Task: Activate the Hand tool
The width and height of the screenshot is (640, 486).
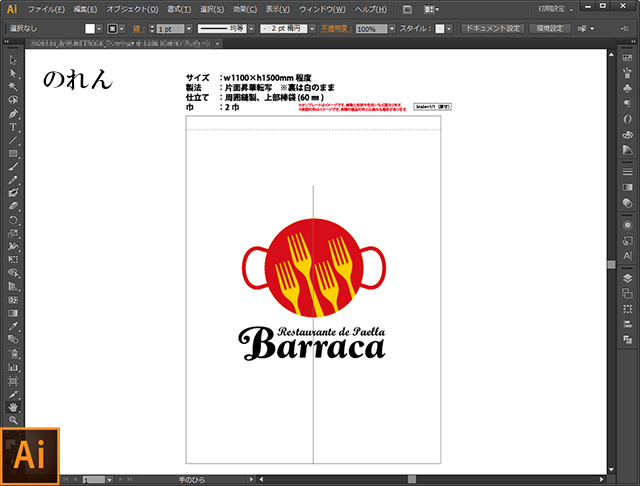Action: 13,407
